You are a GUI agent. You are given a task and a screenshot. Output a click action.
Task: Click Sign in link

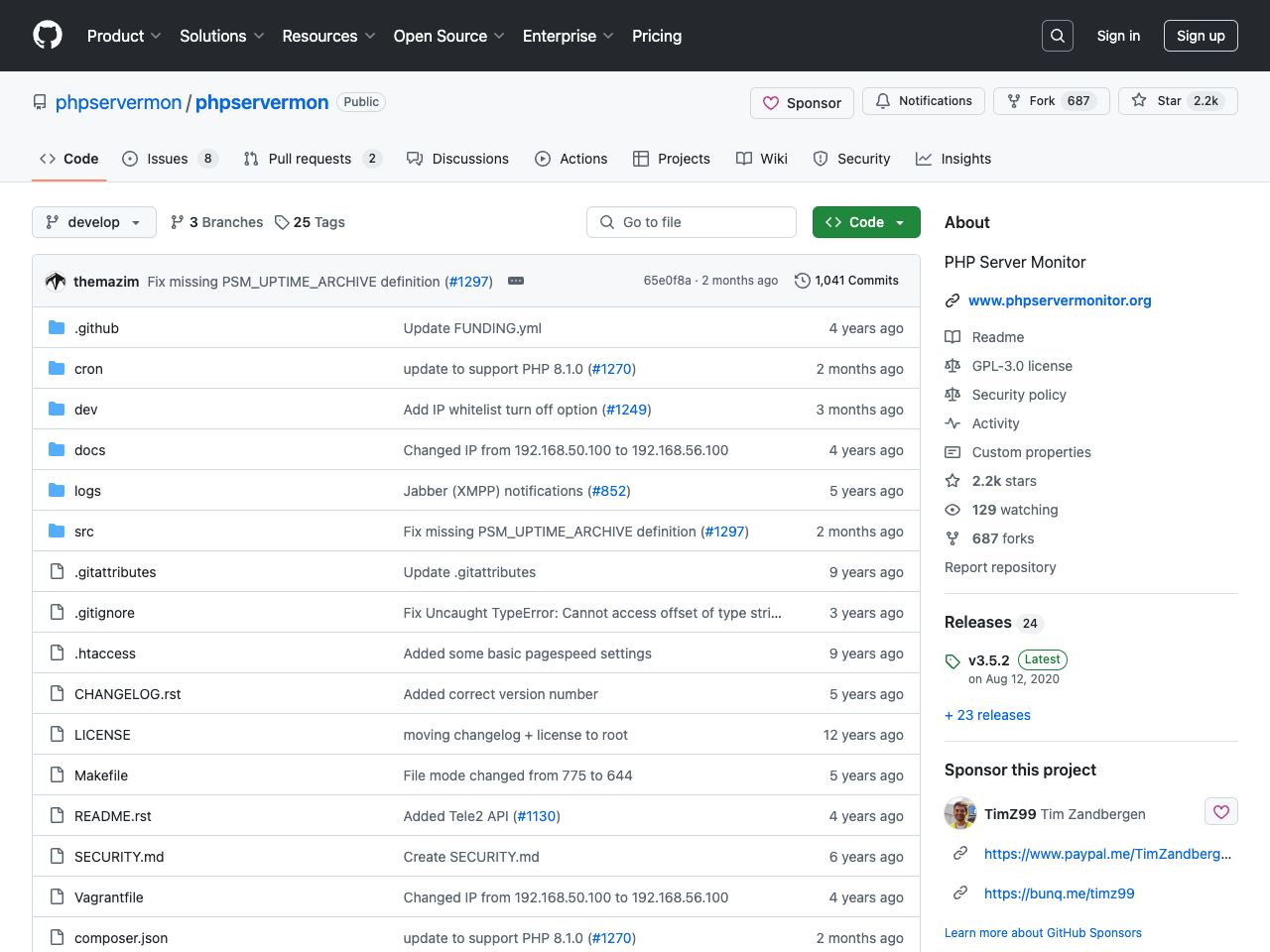(x=1118, y=36)
